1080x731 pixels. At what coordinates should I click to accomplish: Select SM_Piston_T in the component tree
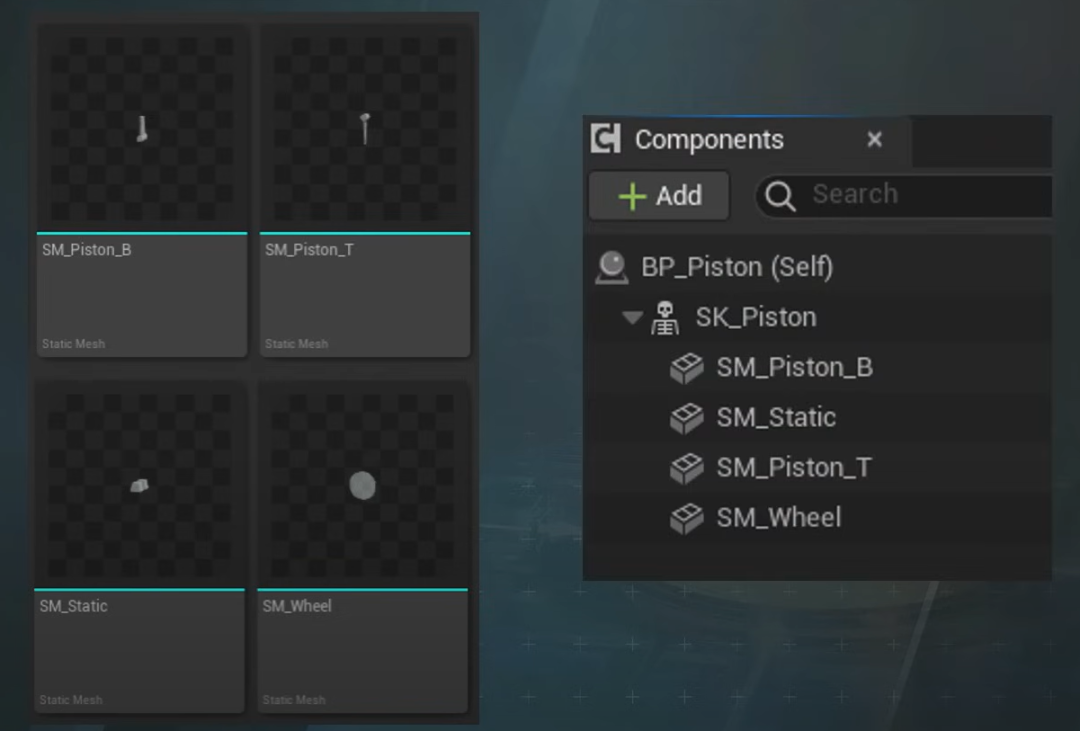pos(818,468)
